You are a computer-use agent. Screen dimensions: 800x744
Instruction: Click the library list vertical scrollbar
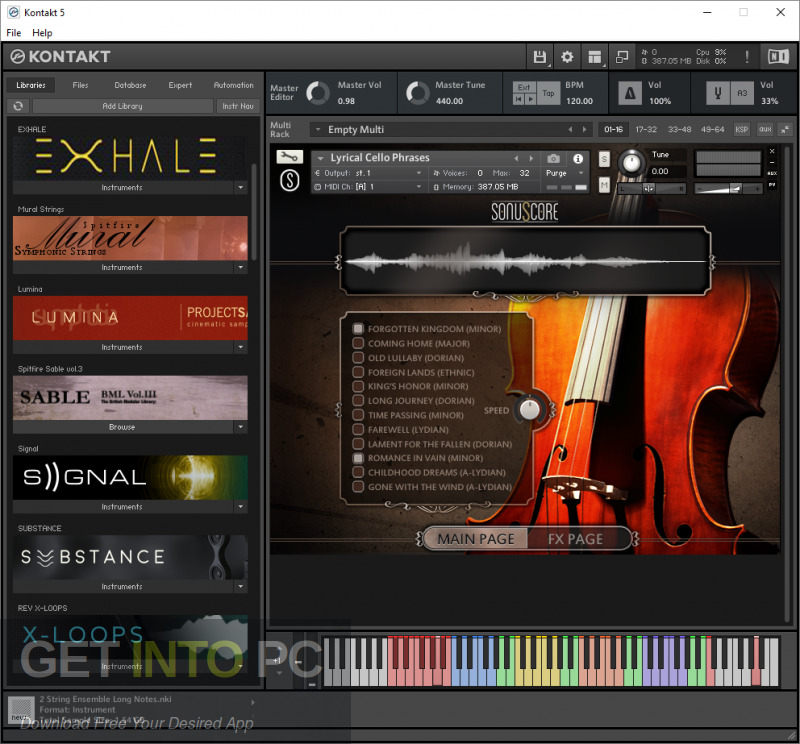pos(254,212)
